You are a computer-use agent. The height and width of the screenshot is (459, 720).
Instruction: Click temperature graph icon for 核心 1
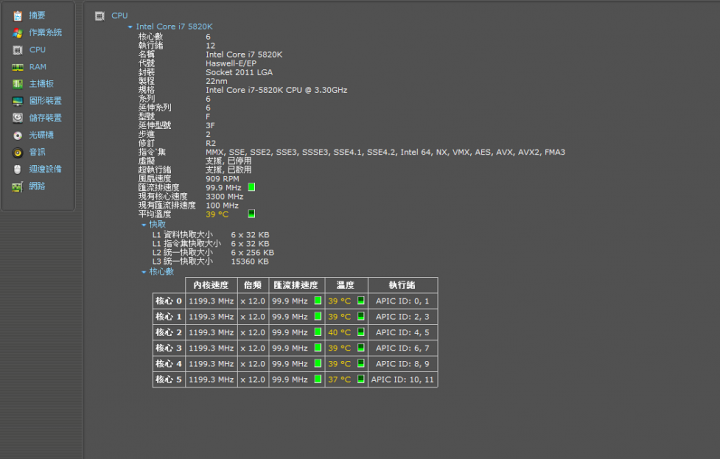(361, 316)
